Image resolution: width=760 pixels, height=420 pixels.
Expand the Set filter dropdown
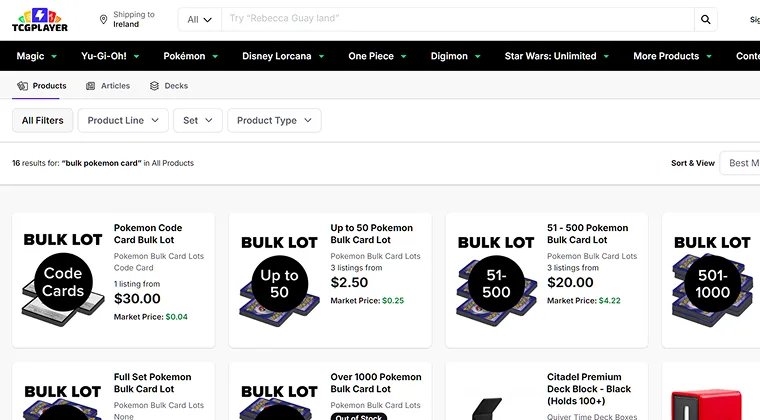point(198,120)
